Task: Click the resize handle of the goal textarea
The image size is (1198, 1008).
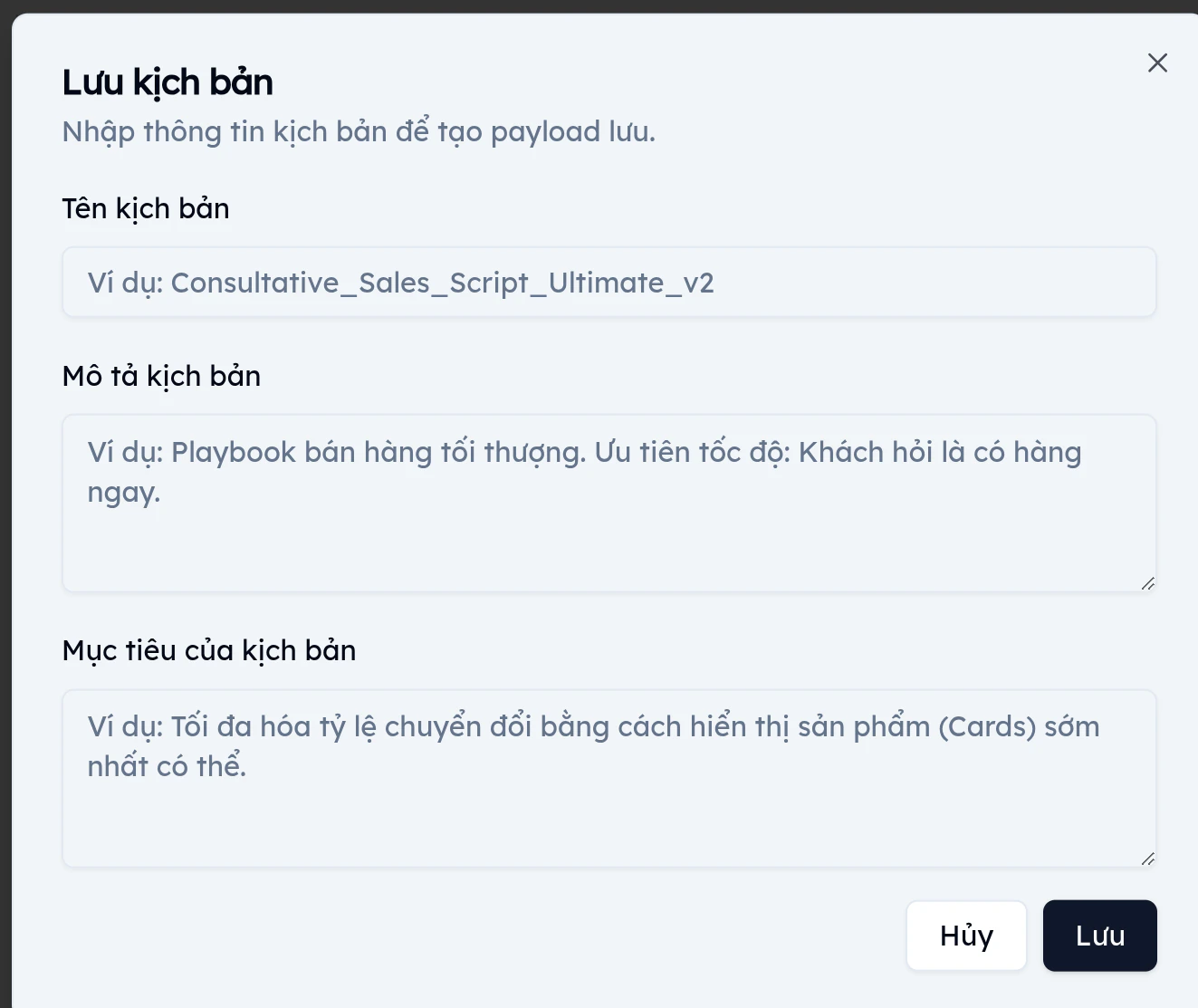Action: [1148, 859]
